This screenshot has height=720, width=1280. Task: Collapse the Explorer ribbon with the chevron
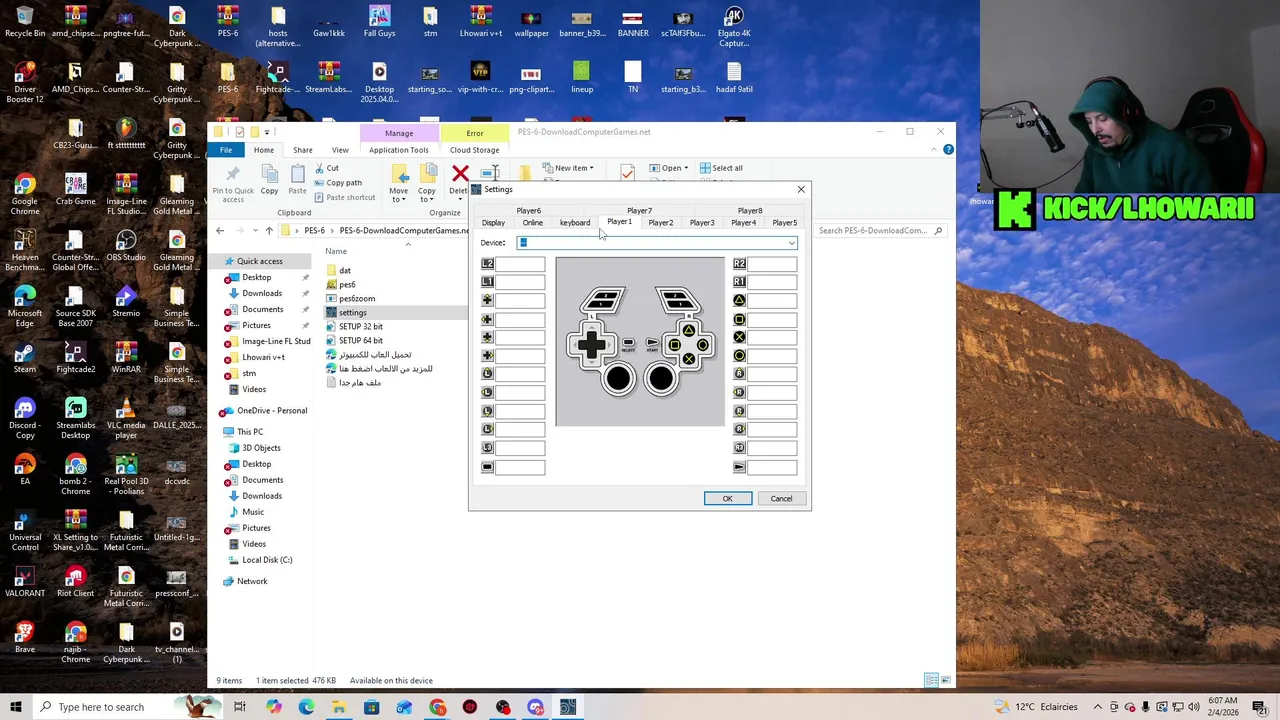coord(934,150)
